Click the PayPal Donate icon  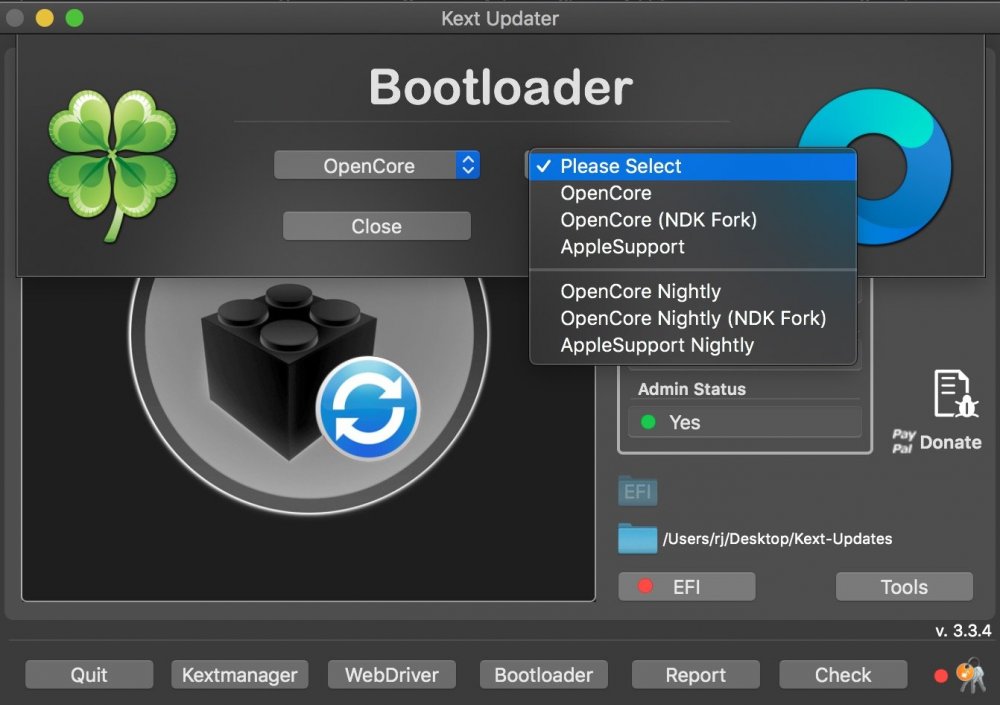point(904,441)
